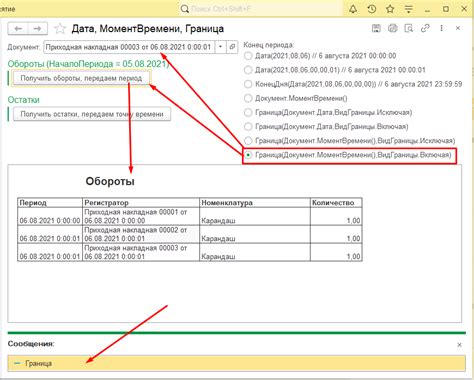The height and width of the screenshot is (380, 474).
Task: Add form to favorites star
Action: [60, 29]
